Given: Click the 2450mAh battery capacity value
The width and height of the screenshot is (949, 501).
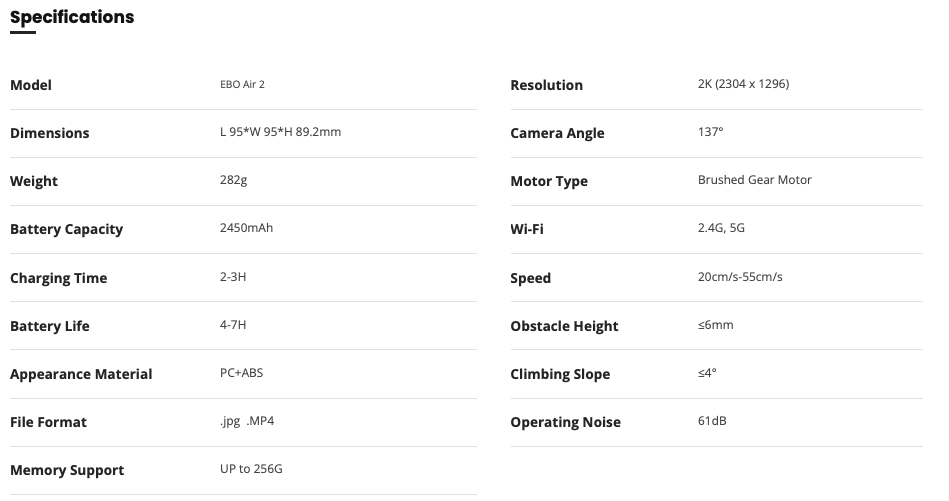Looking at the screenshot, I should [x=246, y=228].
